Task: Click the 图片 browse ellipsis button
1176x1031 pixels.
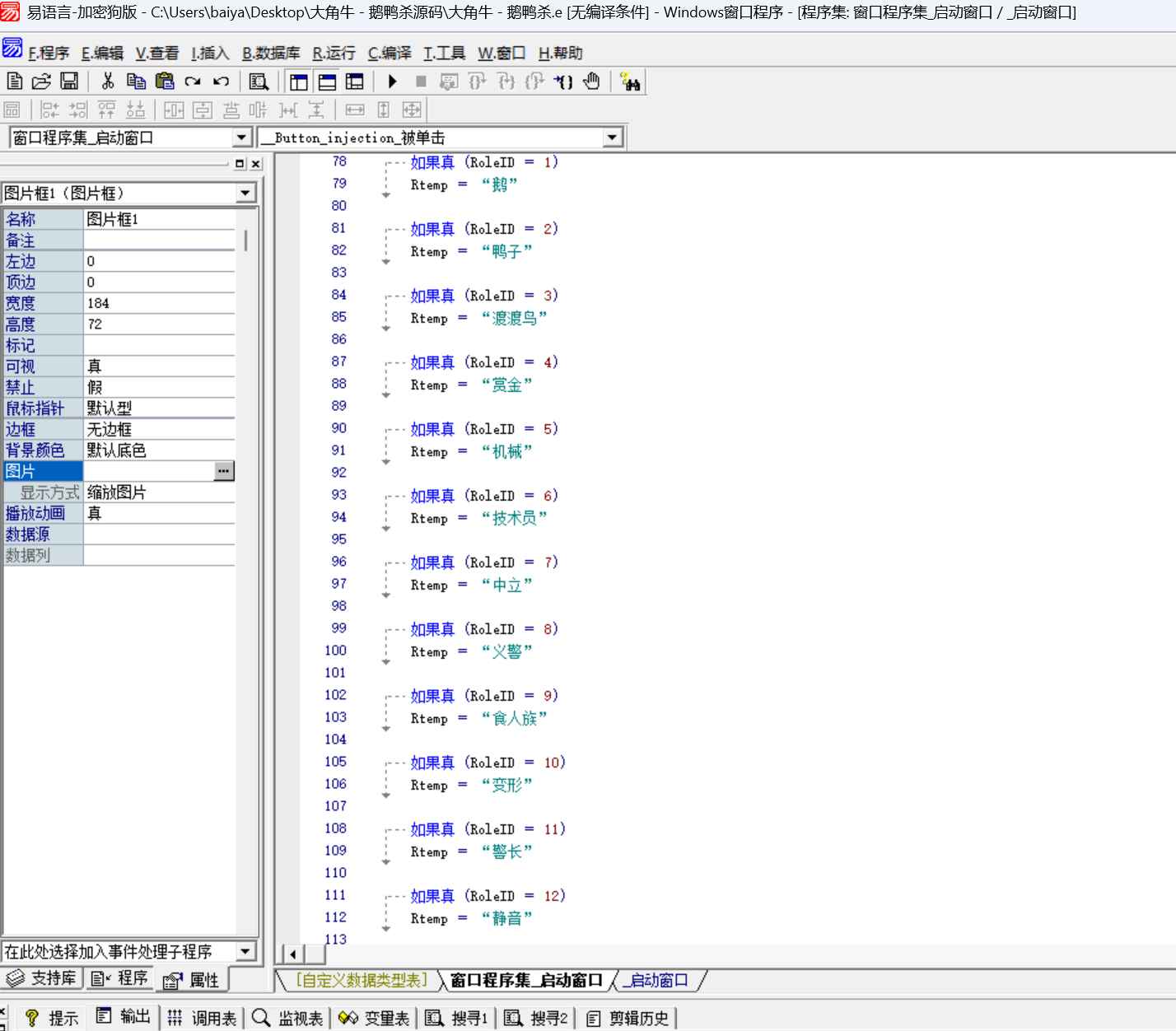Action: coord(223,471)
